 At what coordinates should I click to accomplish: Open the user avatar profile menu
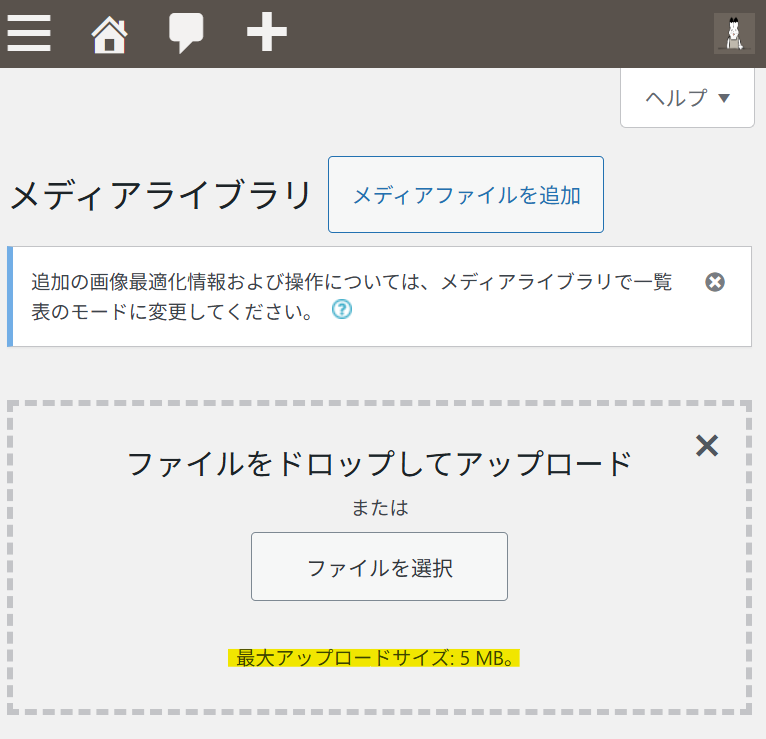coord(734,34)
